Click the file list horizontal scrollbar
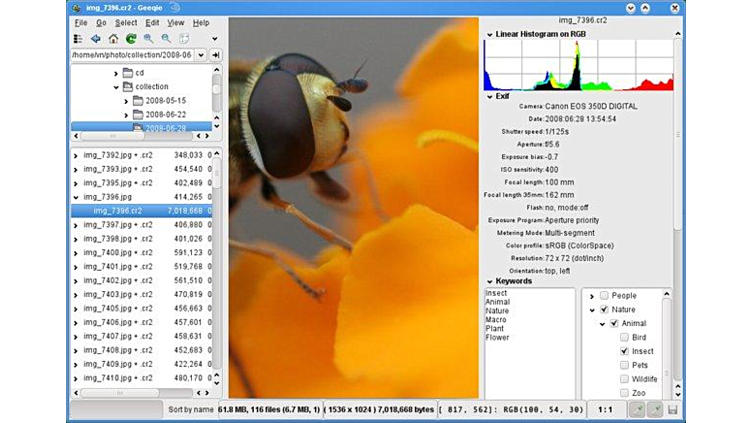 pyautogui.click(x=140, y=393)
